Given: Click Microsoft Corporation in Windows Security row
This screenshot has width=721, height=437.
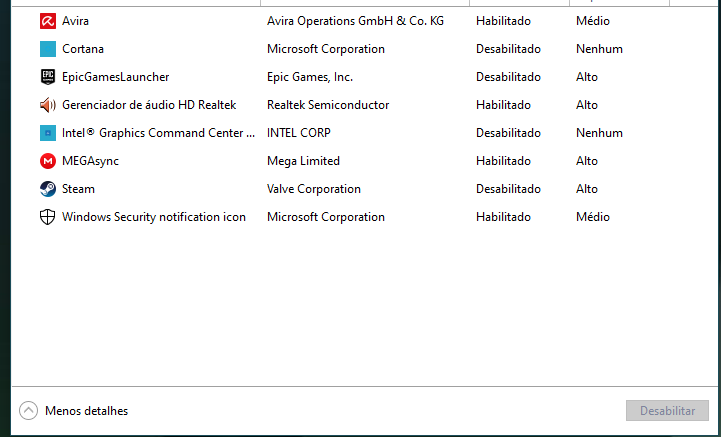Looking at the screenshot, I should [x=326, y=217].
